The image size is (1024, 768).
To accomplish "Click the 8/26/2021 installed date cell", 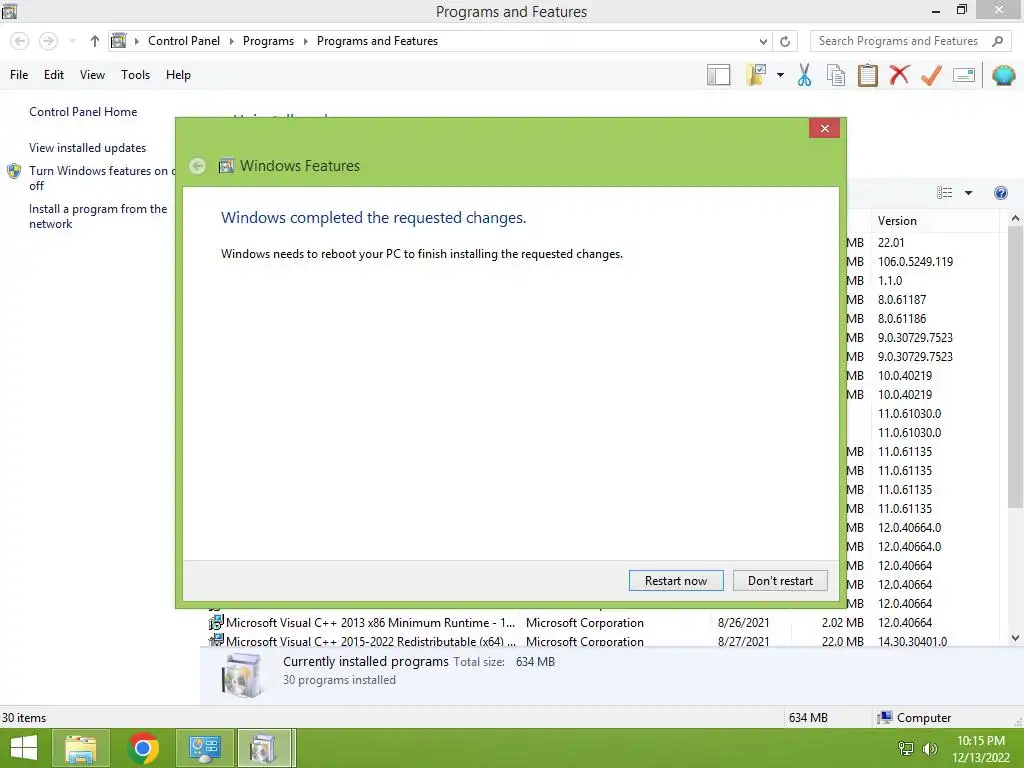I will (743, 622).
